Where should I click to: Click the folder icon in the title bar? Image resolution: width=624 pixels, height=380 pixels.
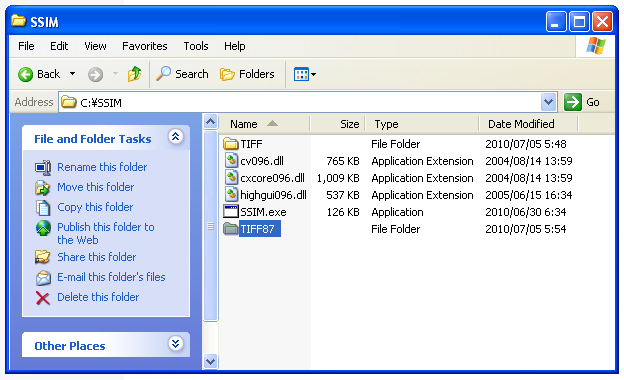click(x=18, y=21)
